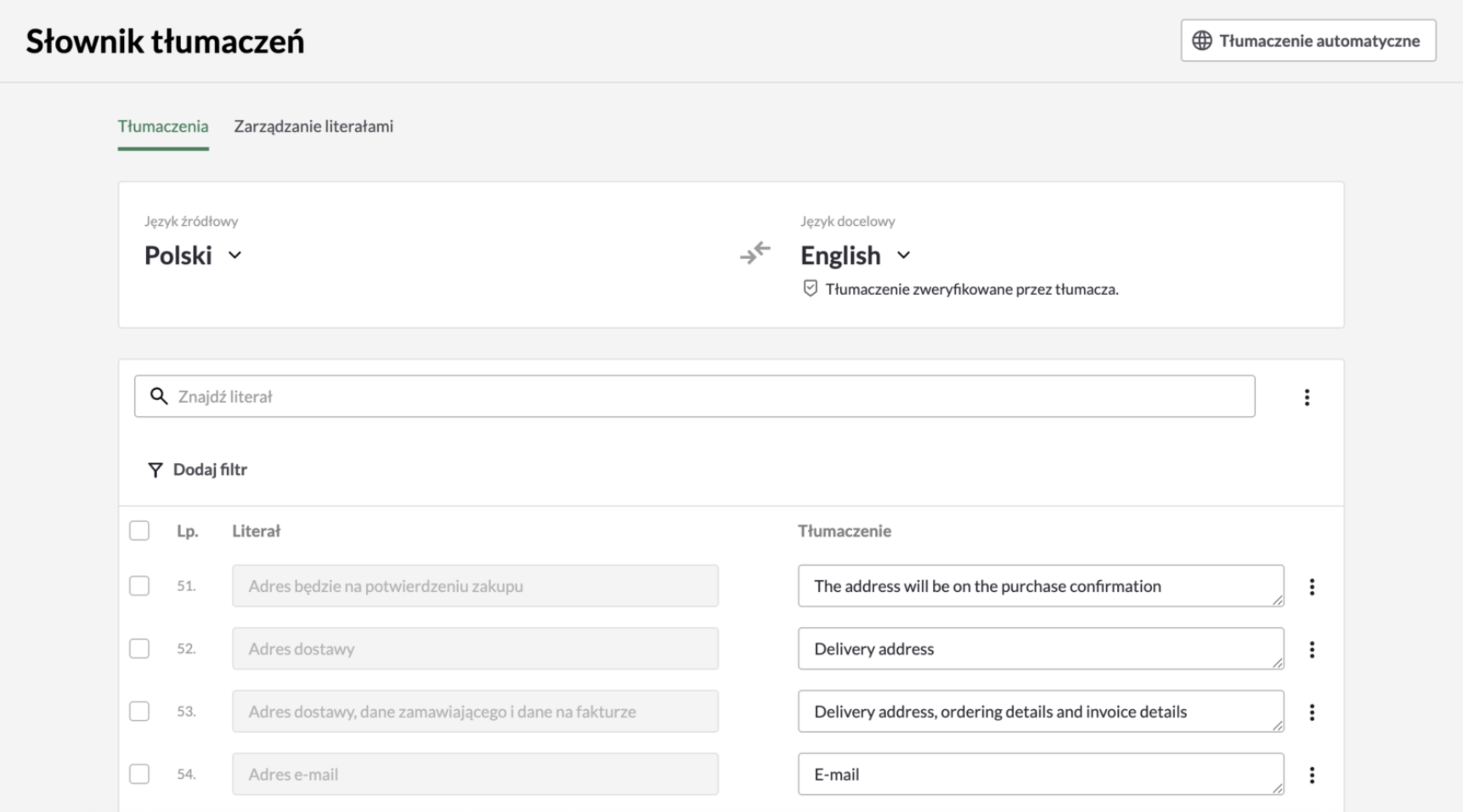Open the options menu for row 53
This screenshot has height=812, width=1463.
[x=1312, y=713]
